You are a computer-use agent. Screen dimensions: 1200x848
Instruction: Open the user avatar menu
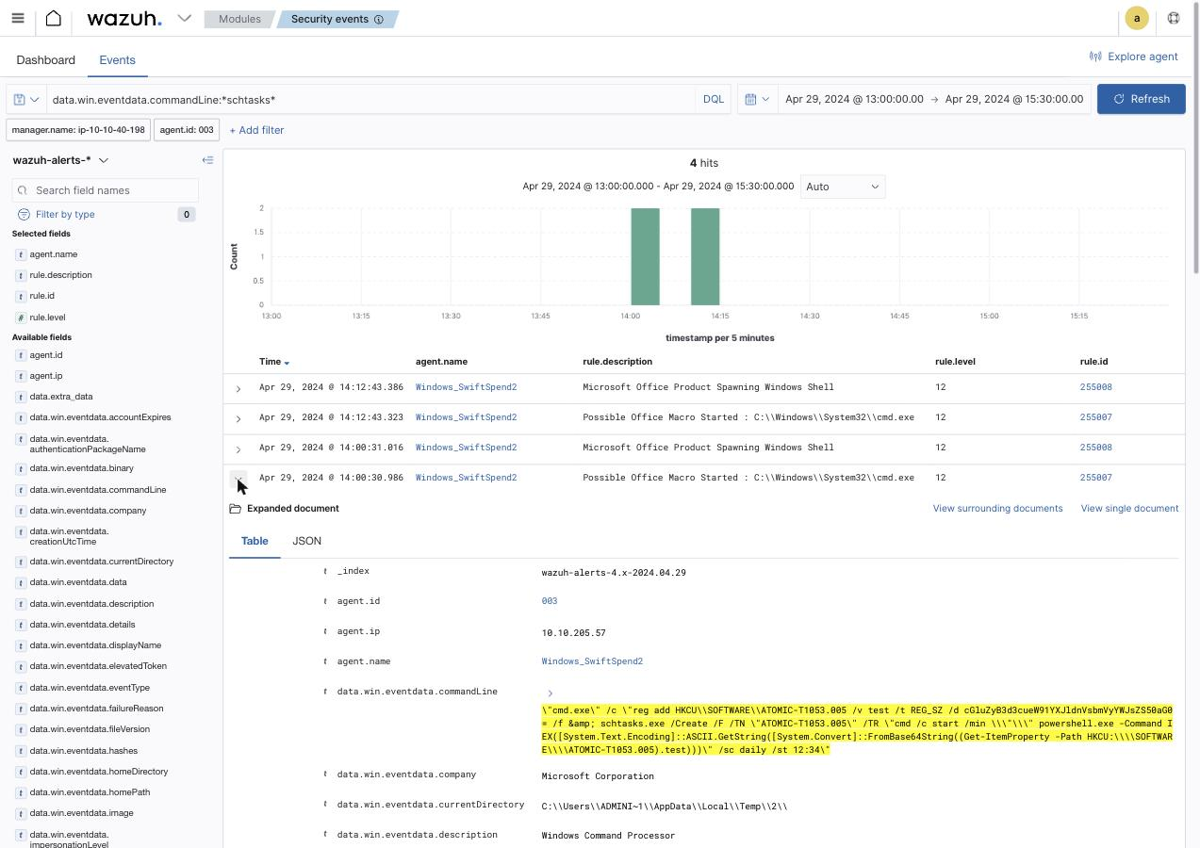coord(1137,18)
